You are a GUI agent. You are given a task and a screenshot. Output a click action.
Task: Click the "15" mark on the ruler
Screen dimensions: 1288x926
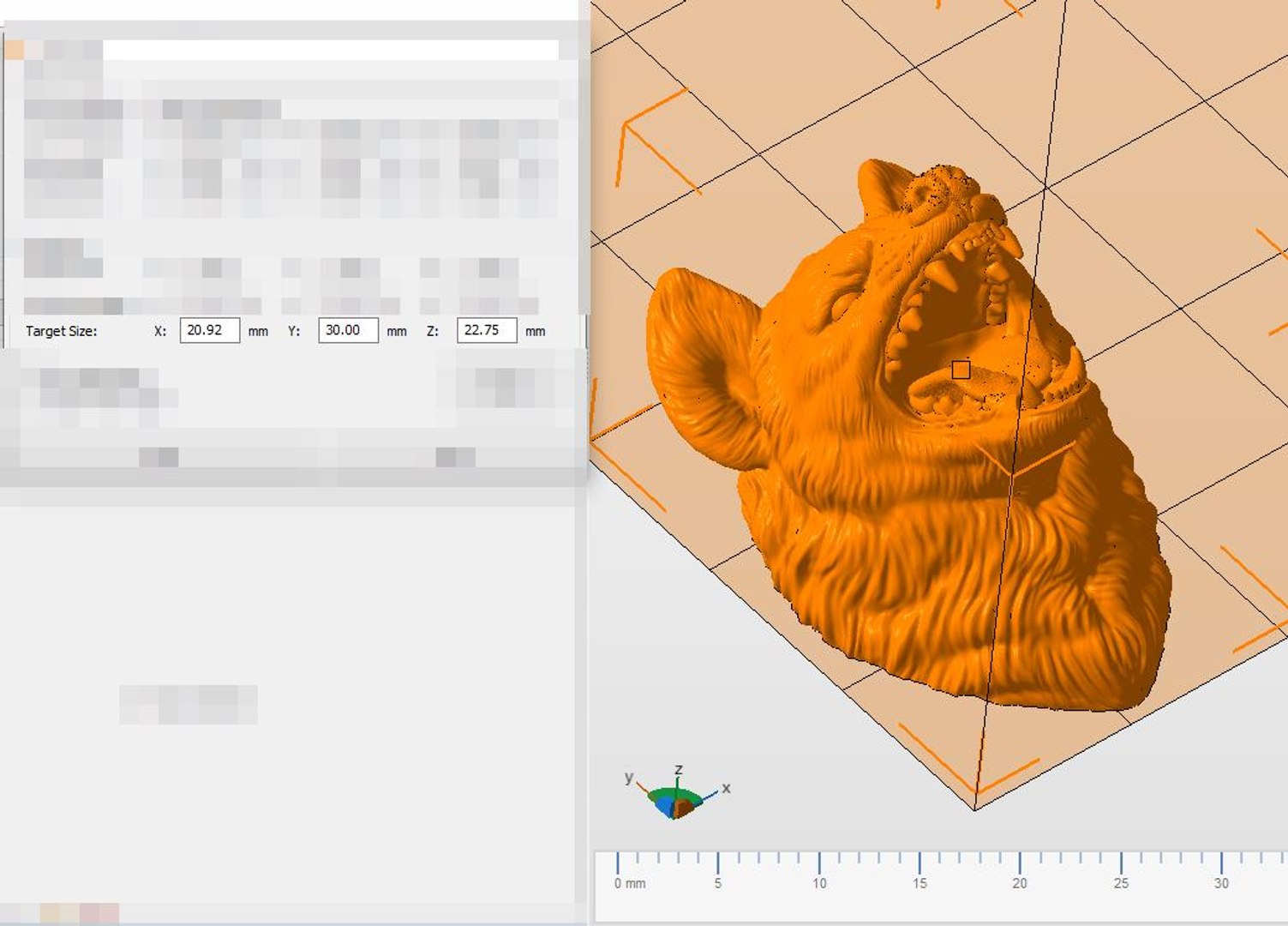(x=920, y=883)
